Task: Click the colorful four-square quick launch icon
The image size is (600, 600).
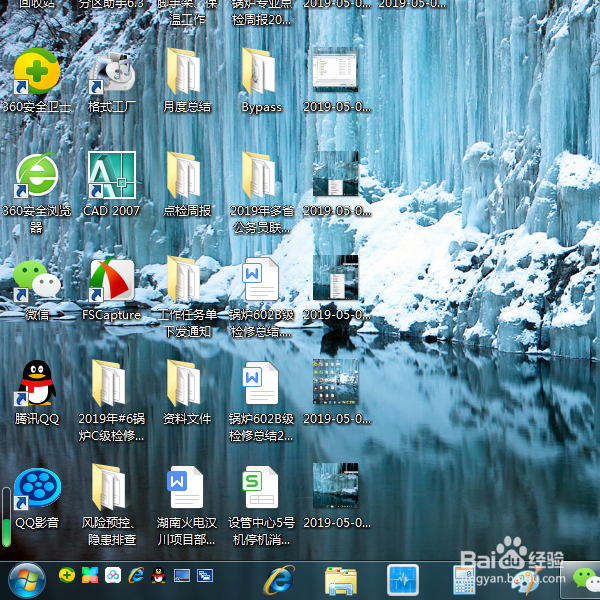Action: pos(90,575)
